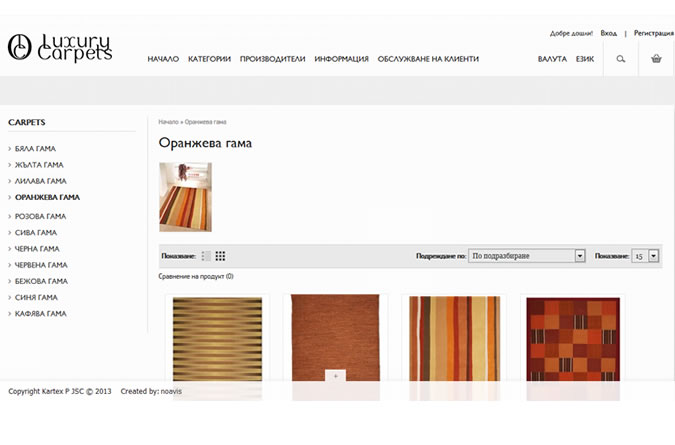Click the Luxury Carpets logo
Image resolution: width=675 pixels, height=445 pixels.
click(x=60, y=47)
